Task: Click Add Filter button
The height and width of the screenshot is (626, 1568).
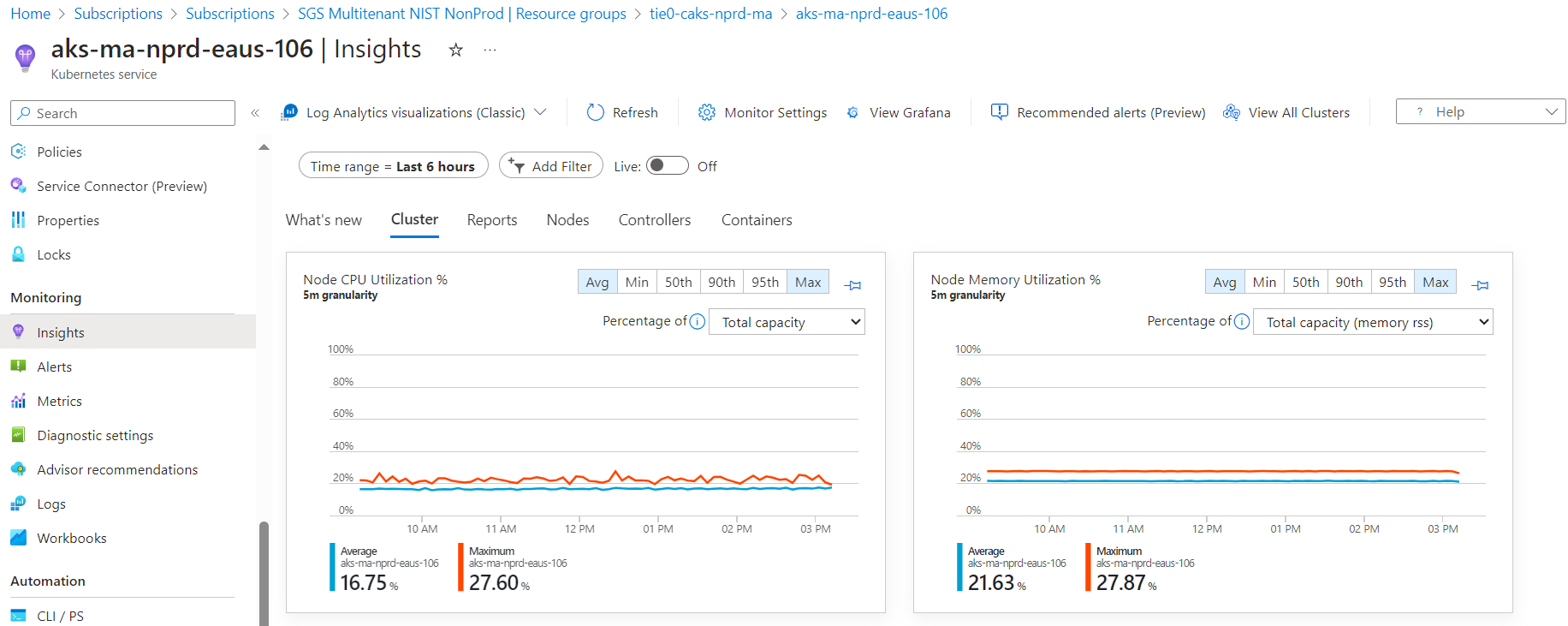Action: (551, 166)
